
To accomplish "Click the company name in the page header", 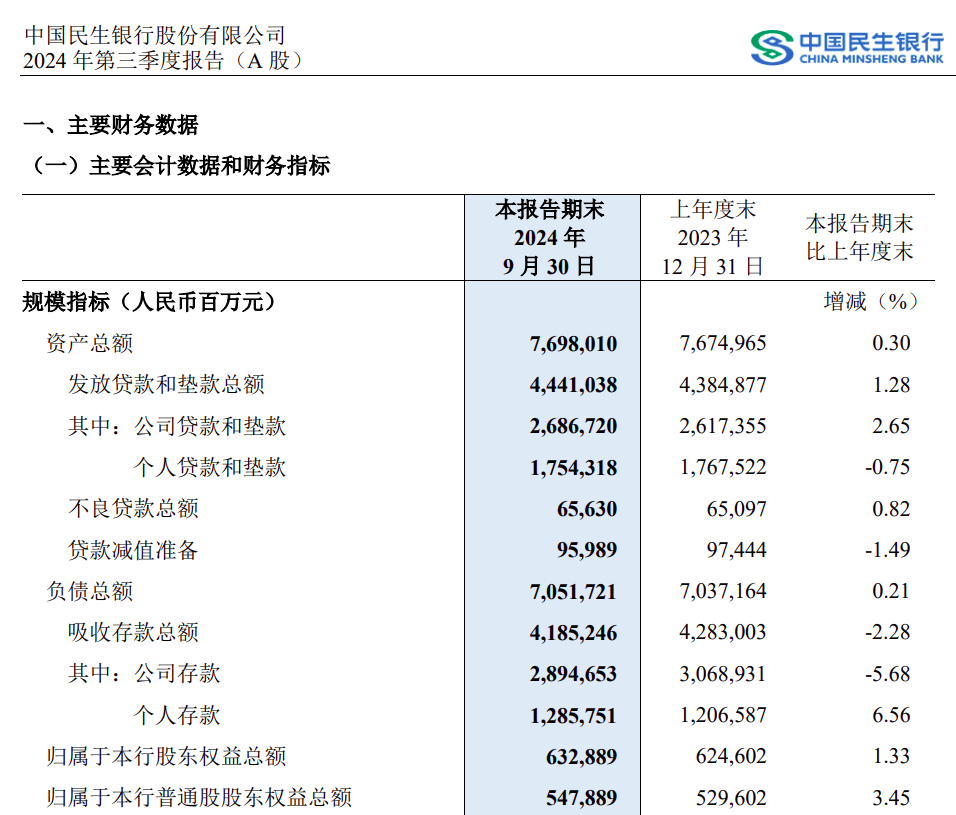I will point(154,37).
